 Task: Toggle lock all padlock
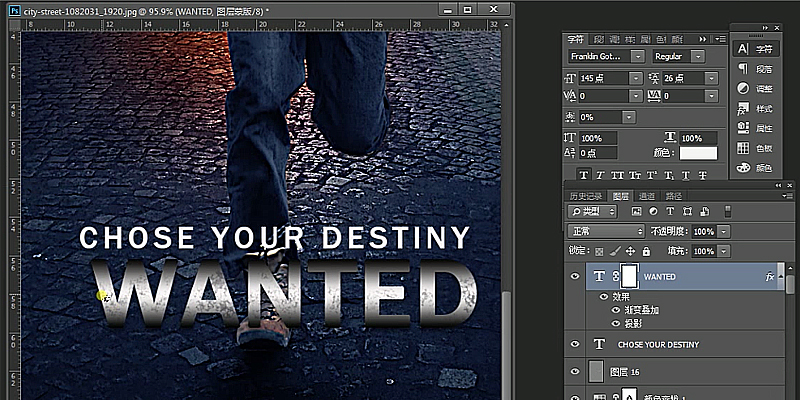[x=646, y=251]
